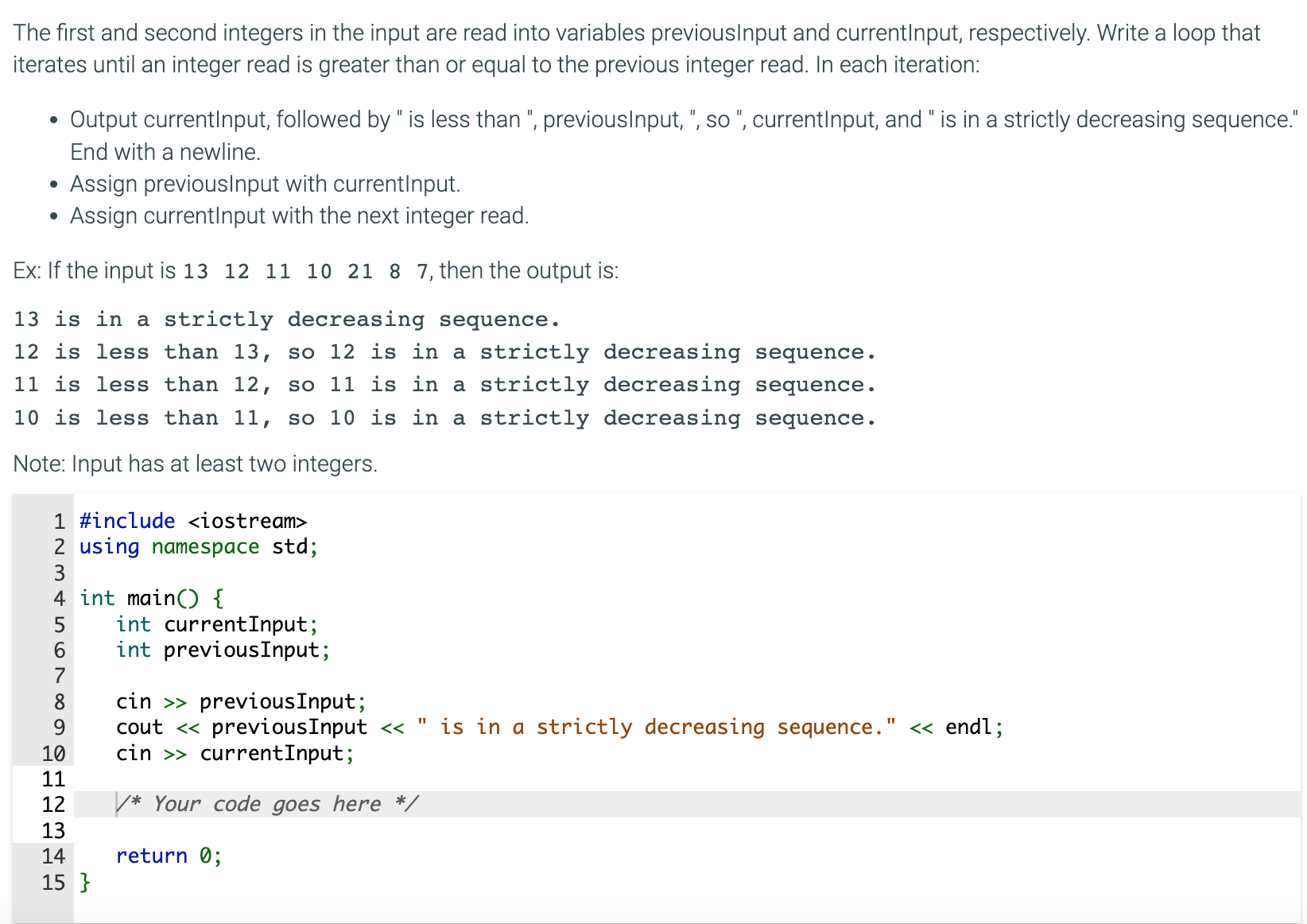Click the first paragraph describing previousInput and currentInput
The height and width of the screenshot is (924, 1307).
(x=636, y=48)
